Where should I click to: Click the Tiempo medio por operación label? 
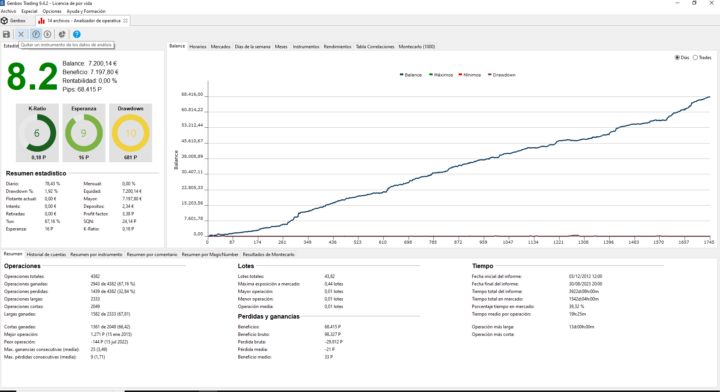501,314
